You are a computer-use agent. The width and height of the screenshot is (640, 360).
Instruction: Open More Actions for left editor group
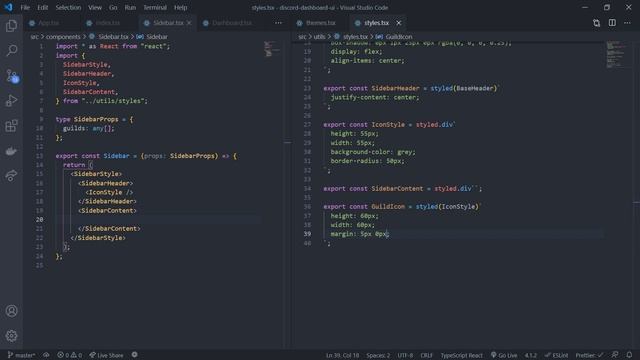click(x=278, y=23)
